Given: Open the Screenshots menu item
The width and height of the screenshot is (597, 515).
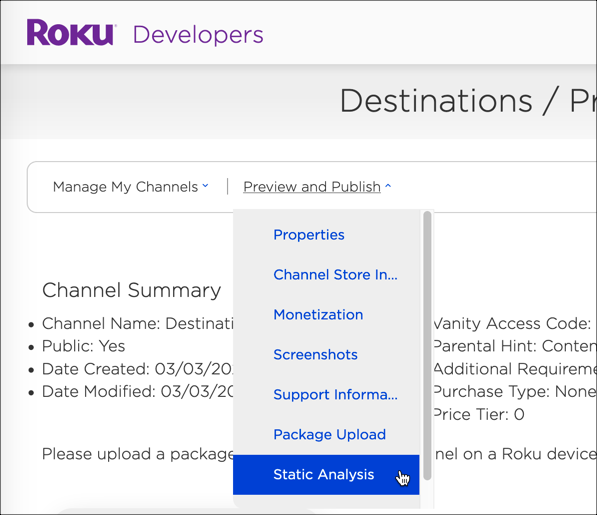Looking at the screenshot, I should 315,355.
